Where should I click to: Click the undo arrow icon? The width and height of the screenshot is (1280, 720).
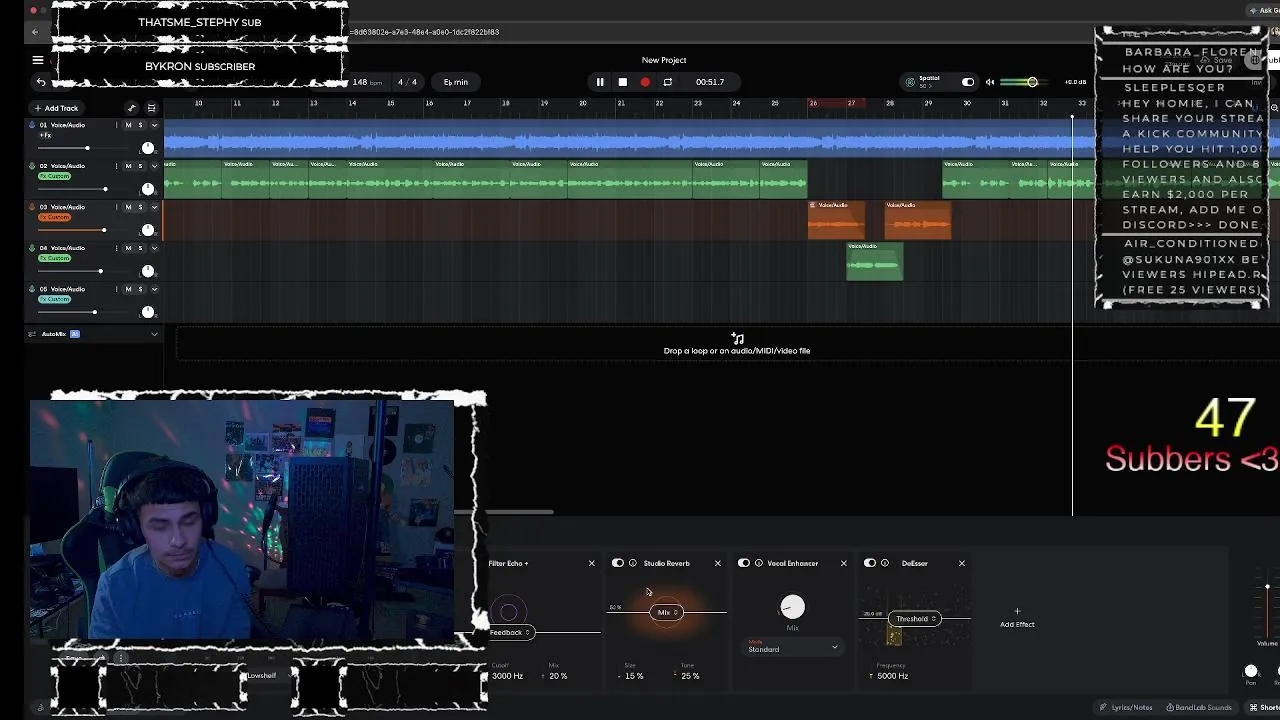coord(41,82)
